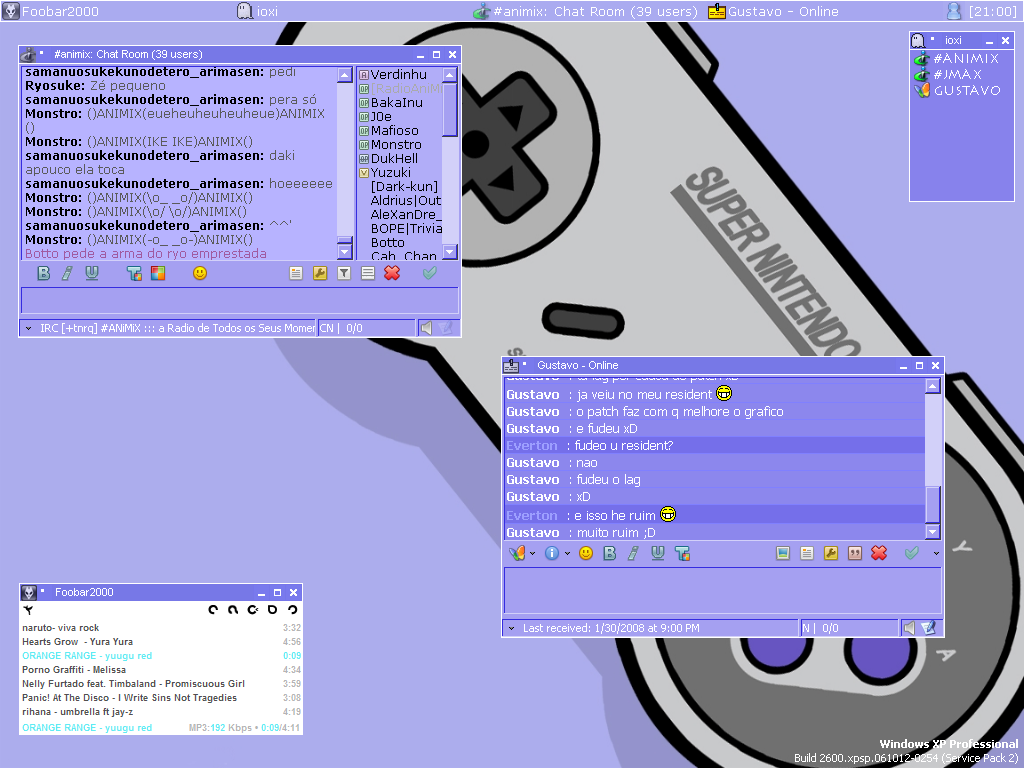Toggle italic formatting in Gustavo chat window

point(632,553)
